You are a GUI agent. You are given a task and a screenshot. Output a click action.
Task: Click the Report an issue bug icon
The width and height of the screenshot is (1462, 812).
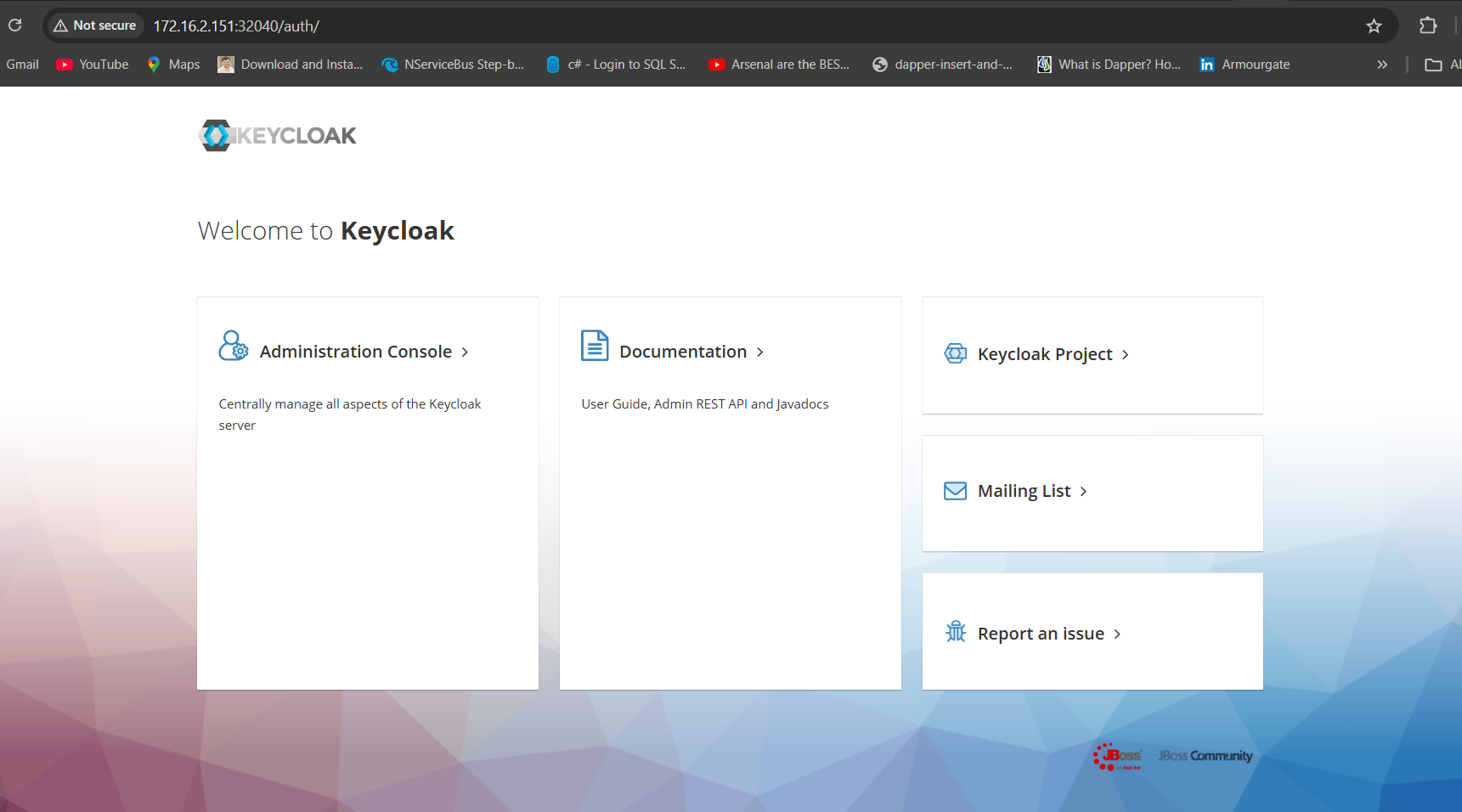(x=956, y=631)
